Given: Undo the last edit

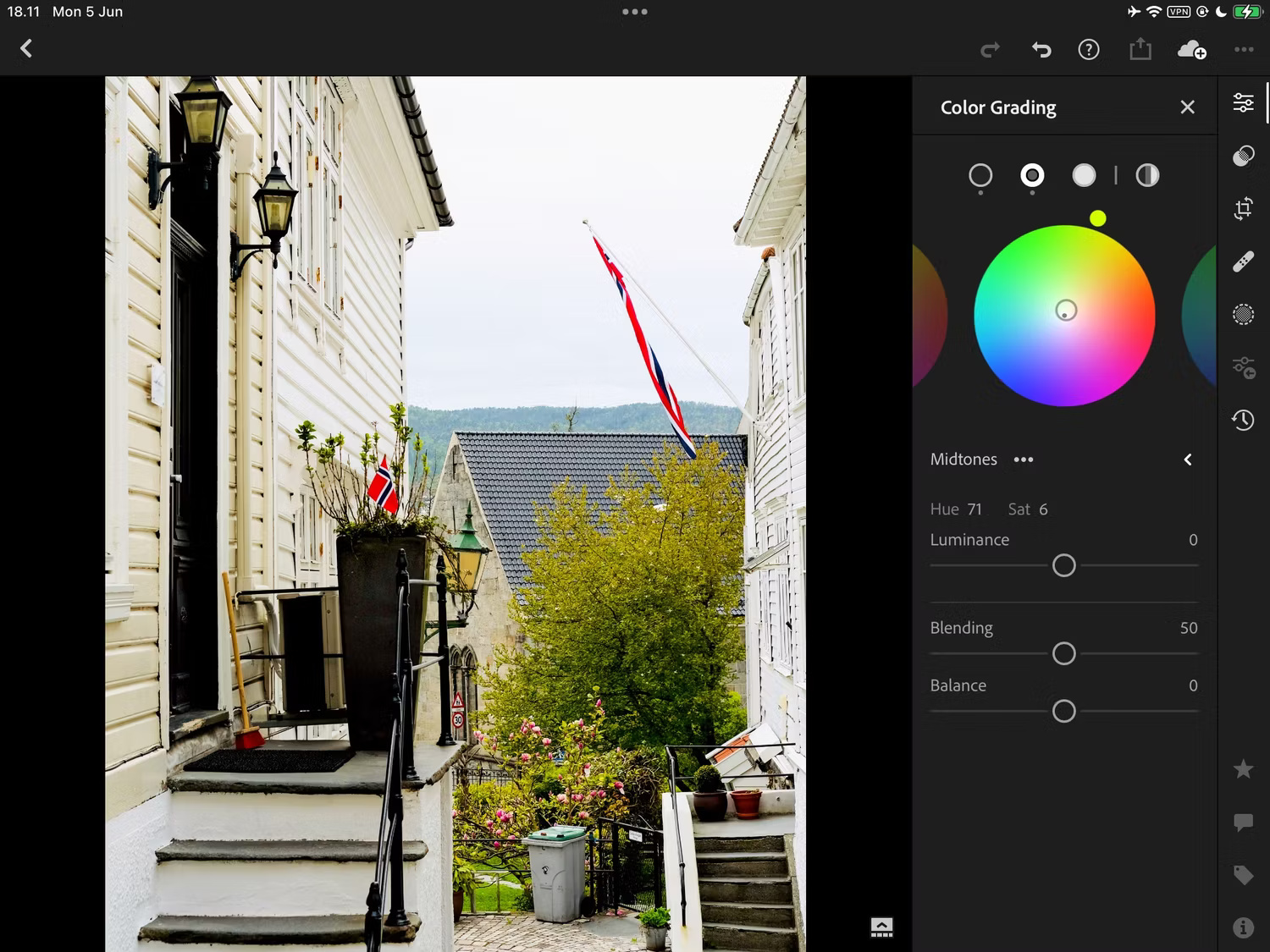Looking at the screenshot, I should coord(1041,50).
